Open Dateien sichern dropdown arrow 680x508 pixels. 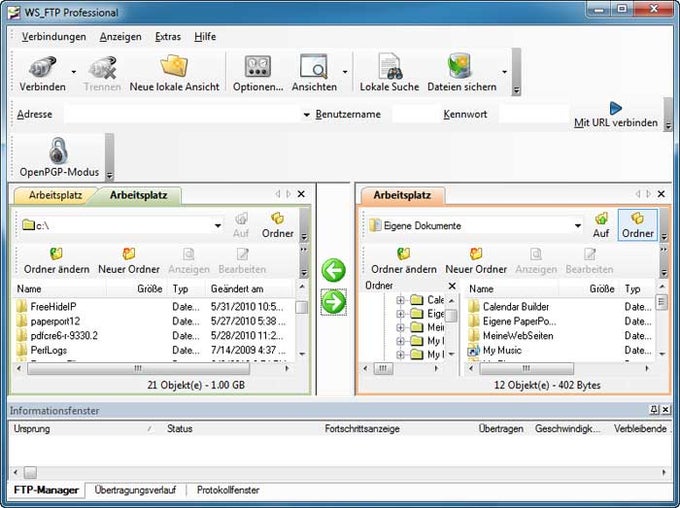click(x=504, y=72)
